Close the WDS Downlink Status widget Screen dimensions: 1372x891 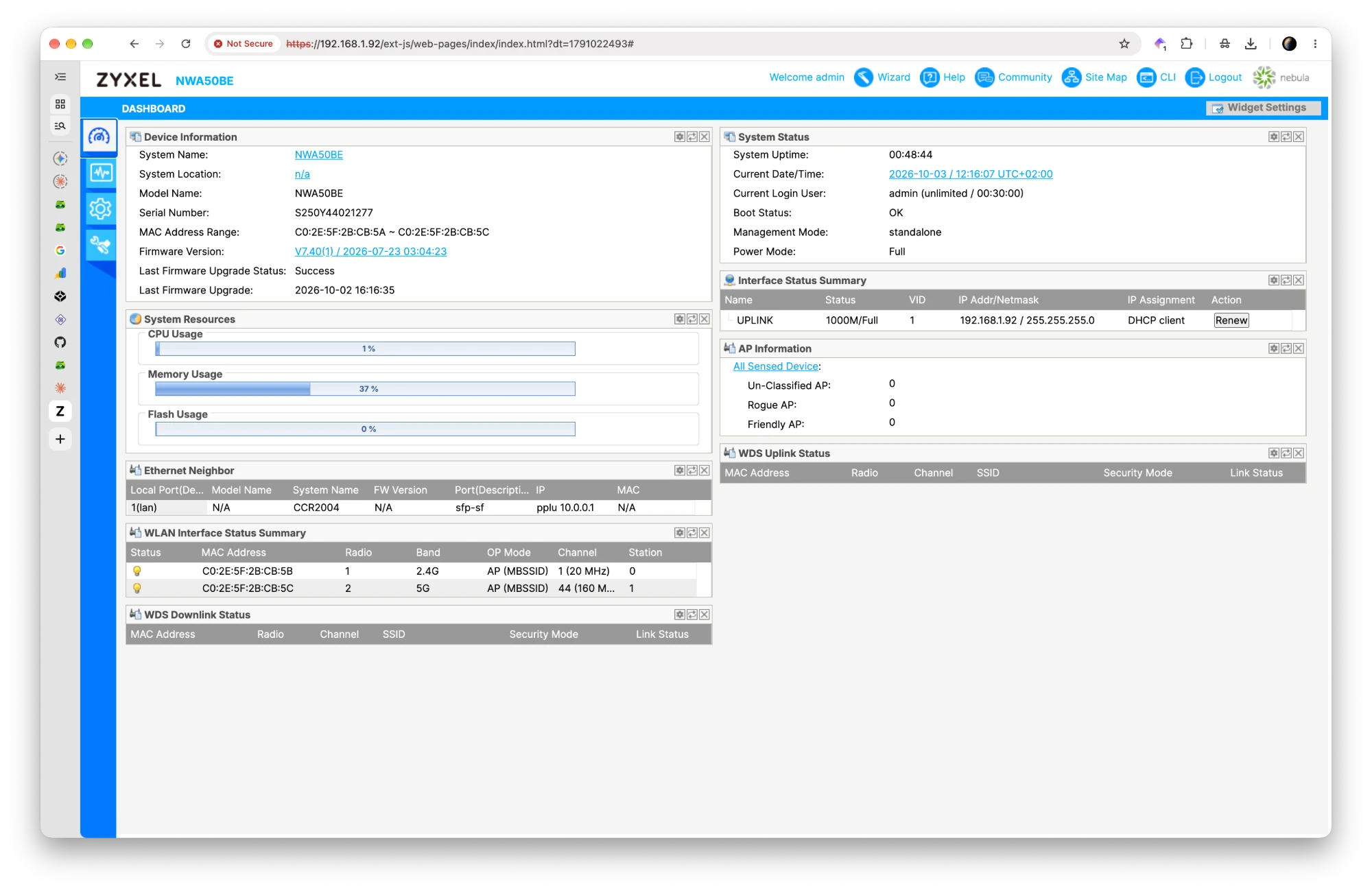tap(704, 615)
